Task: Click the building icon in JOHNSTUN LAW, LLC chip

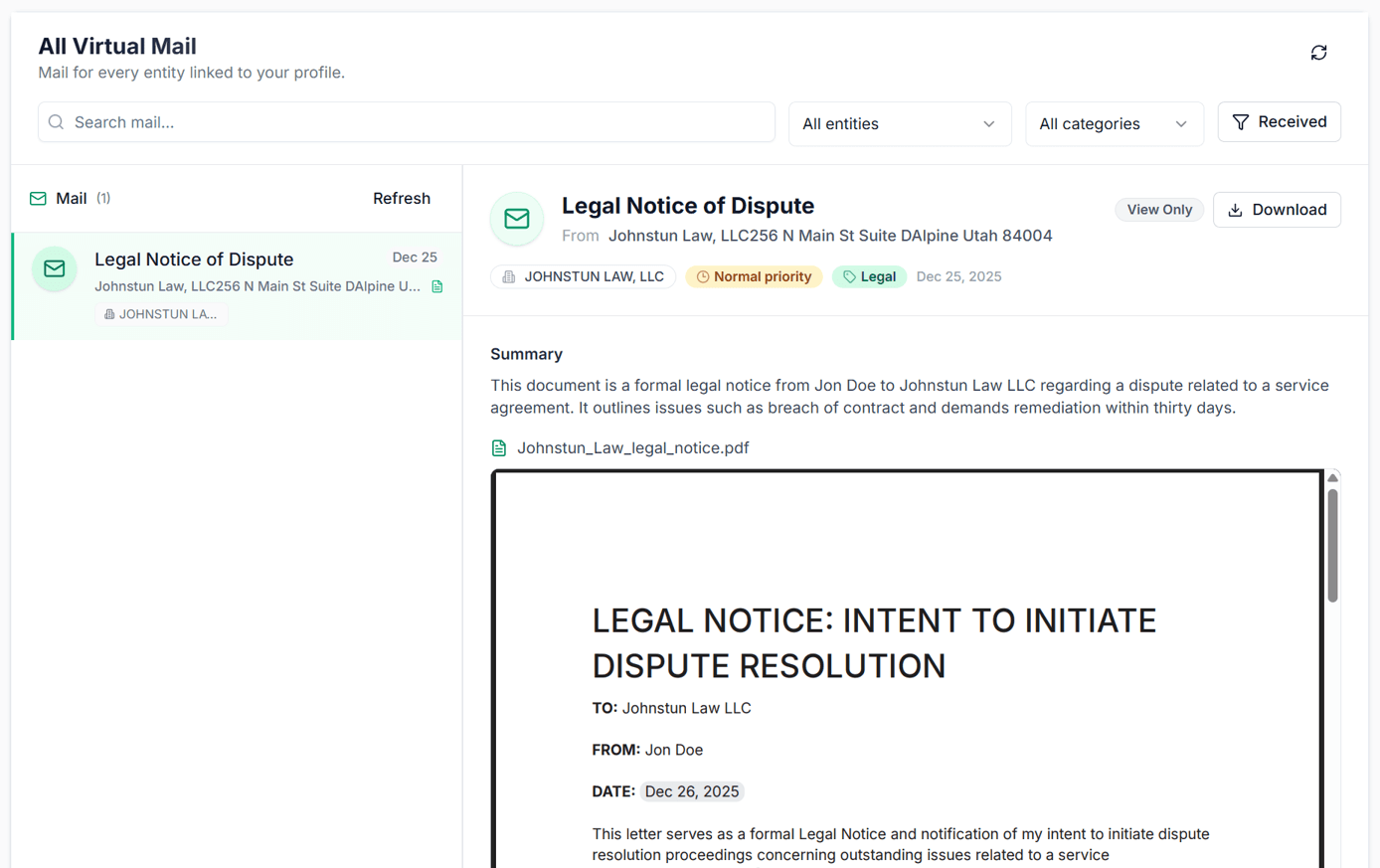Action: (x=509, y=277)
